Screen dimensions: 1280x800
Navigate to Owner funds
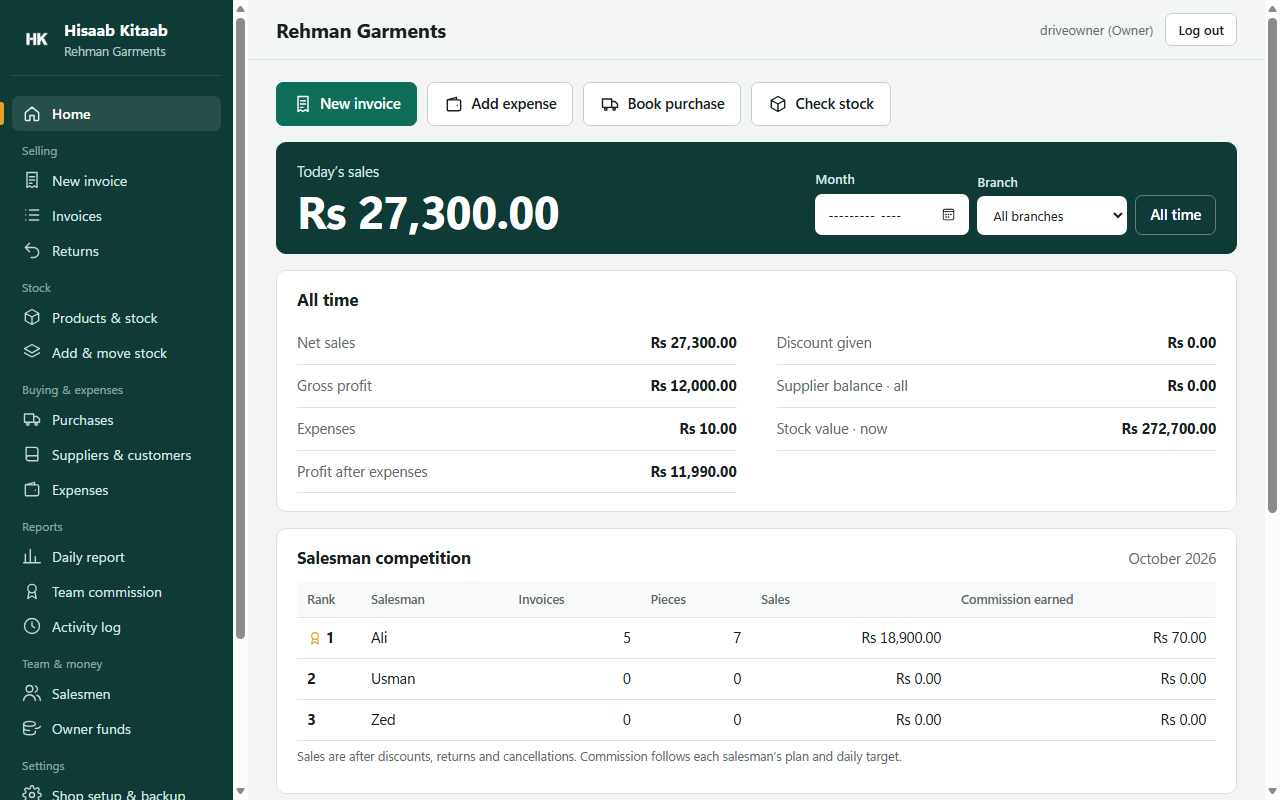click(116, 729)
